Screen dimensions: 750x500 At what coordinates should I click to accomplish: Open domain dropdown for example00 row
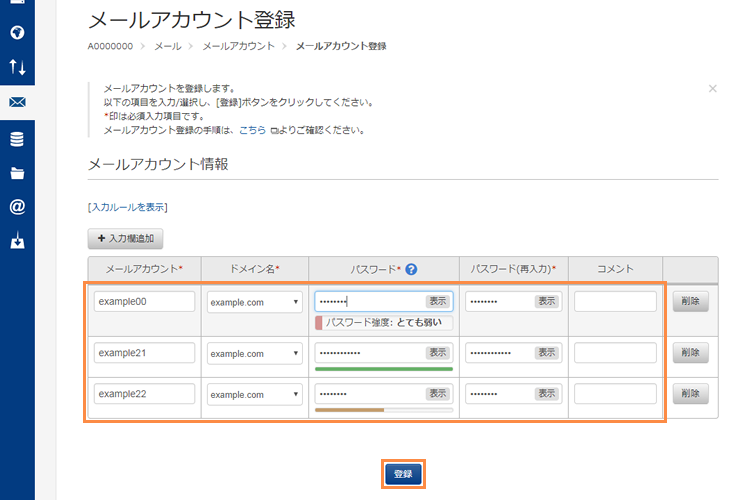point(254,302)
